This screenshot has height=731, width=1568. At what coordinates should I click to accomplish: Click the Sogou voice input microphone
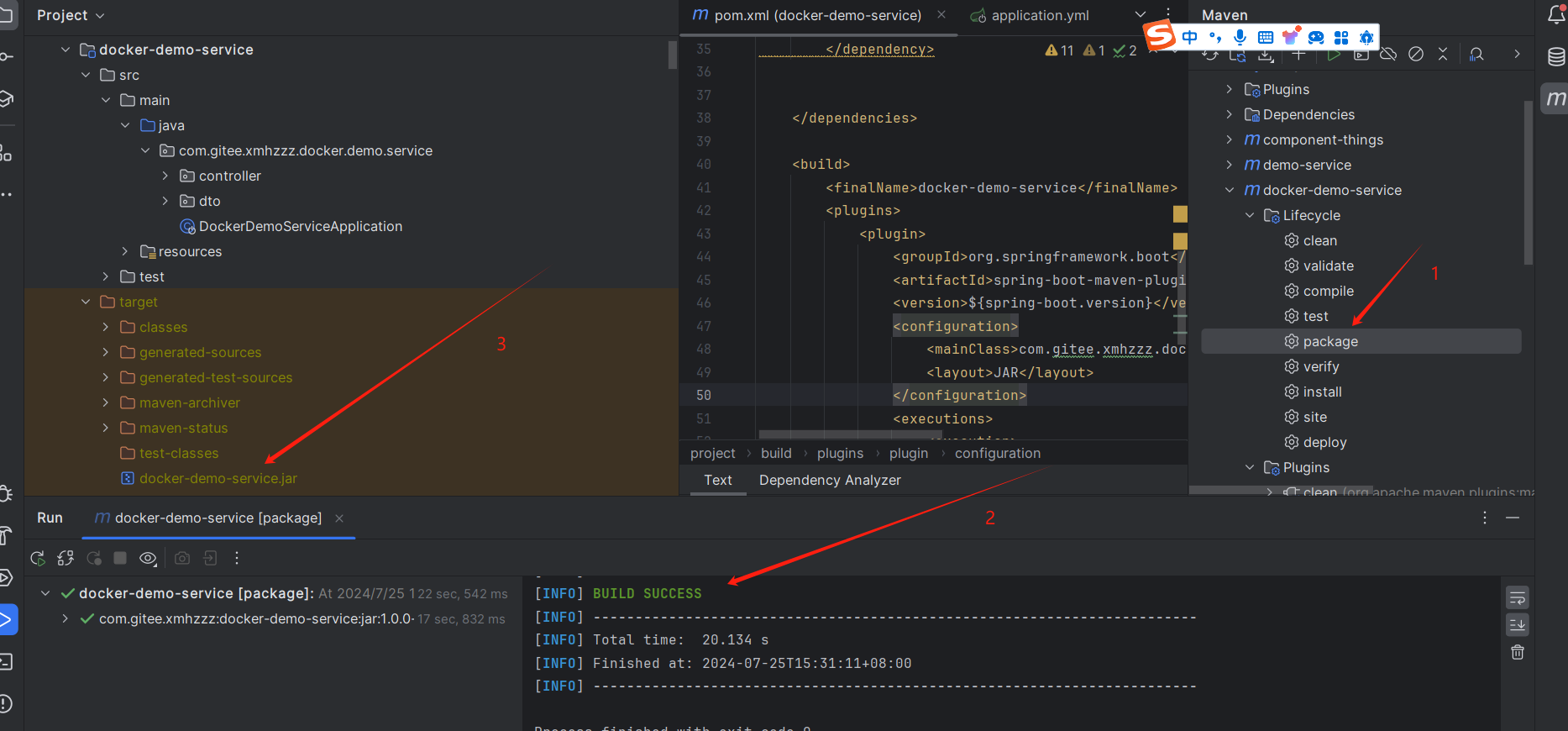(x=1240, y=37)
